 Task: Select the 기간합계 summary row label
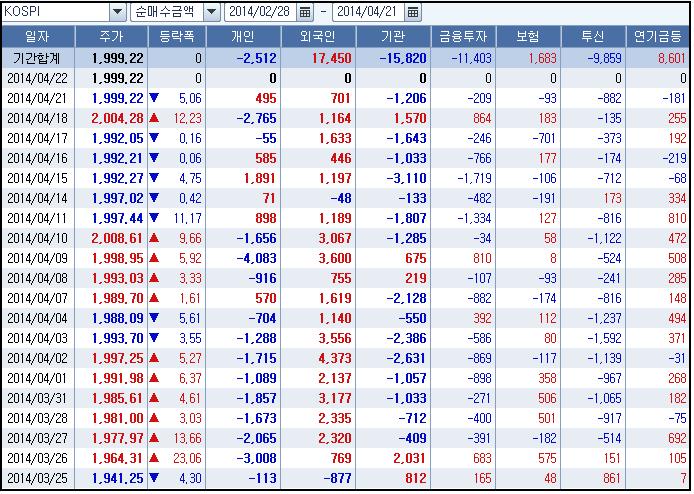pos(38,58)
